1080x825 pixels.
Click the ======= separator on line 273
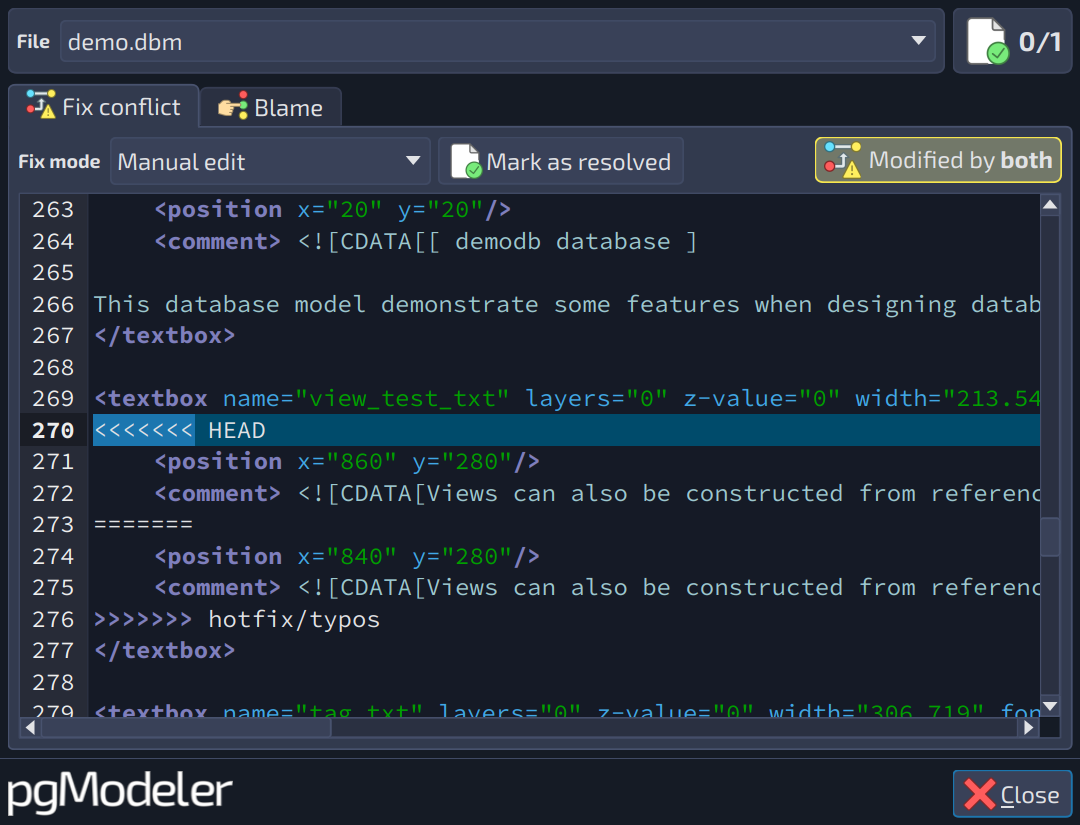tap(143, 525)
